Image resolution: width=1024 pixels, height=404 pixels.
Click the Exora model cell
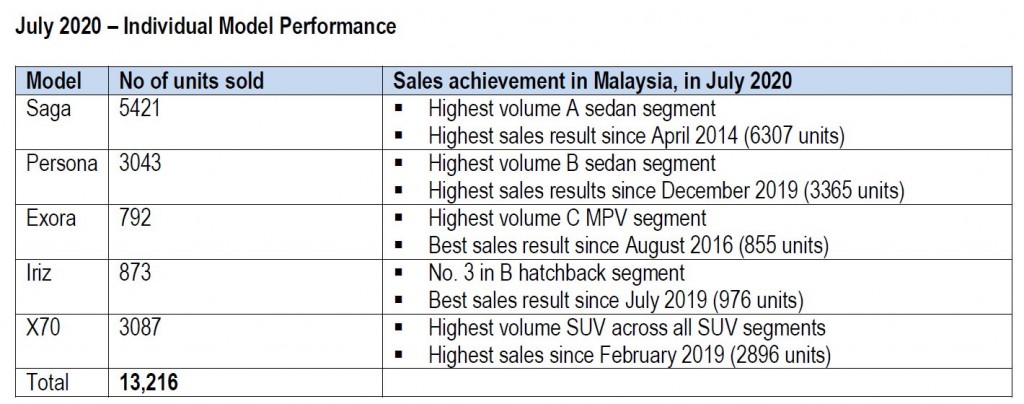(62, 232)
